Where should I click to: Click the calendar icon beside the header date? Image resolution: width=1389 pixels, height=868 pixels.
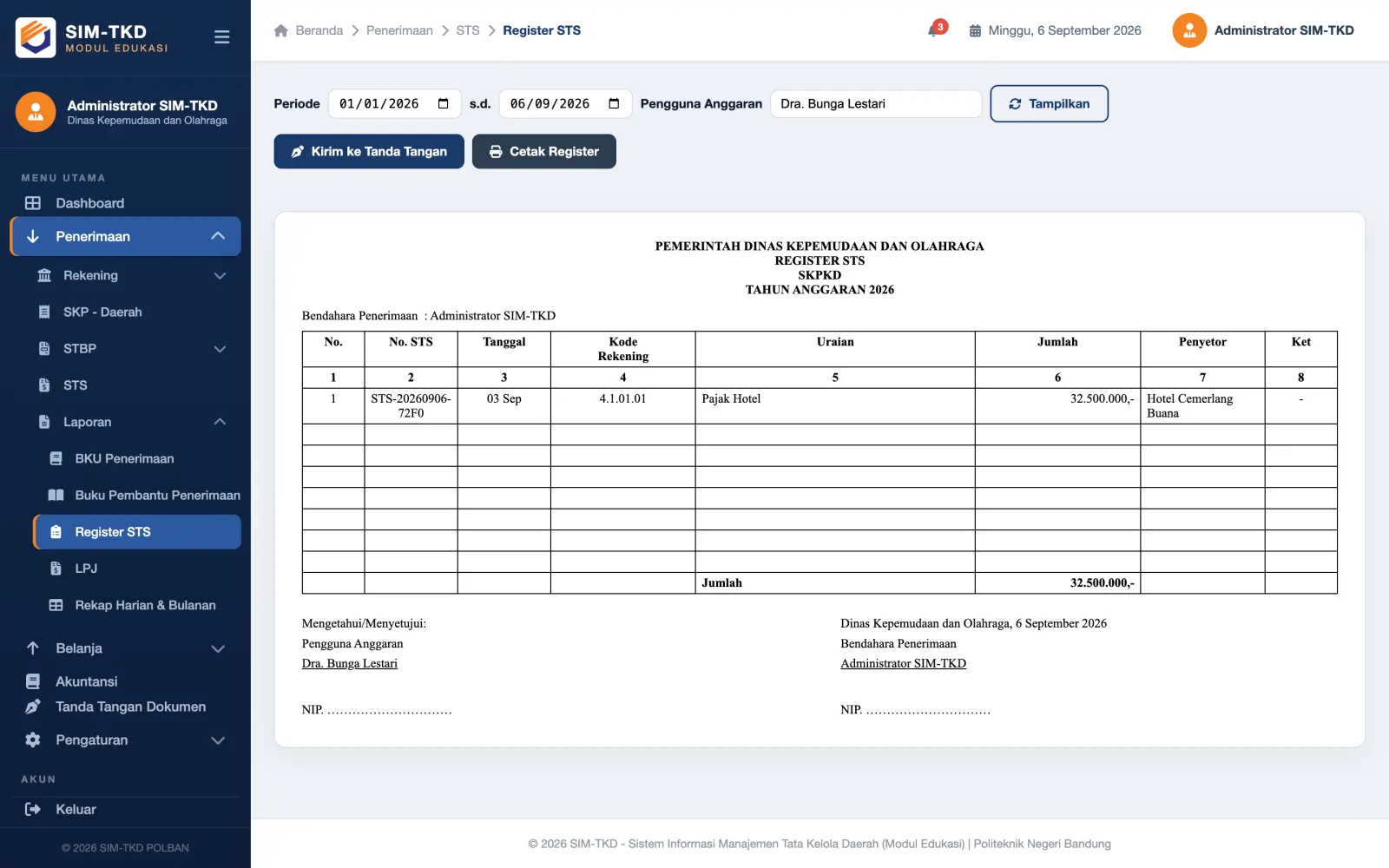(x=975, y=30)
